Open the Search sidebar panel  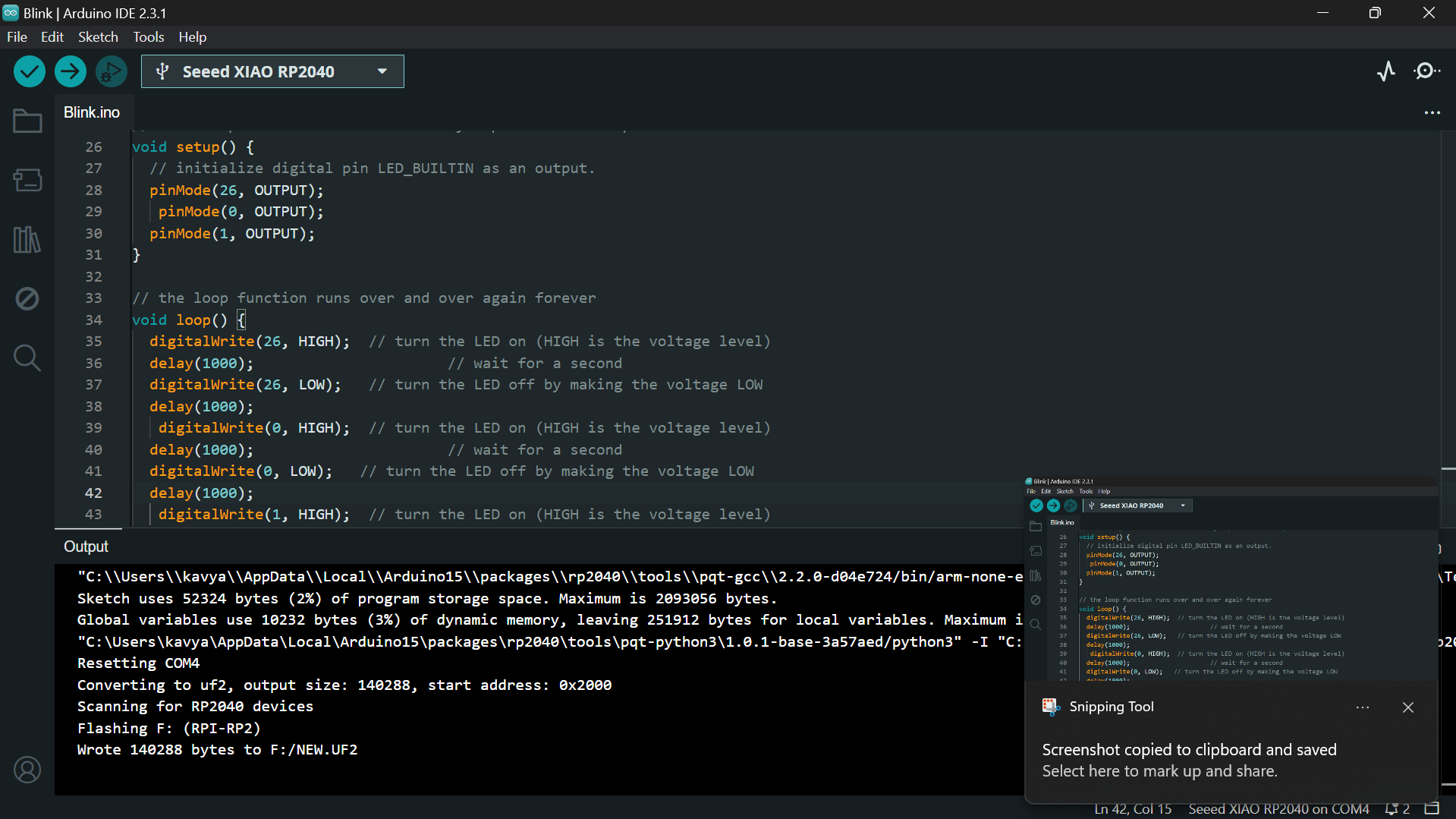tap(27, 358)
